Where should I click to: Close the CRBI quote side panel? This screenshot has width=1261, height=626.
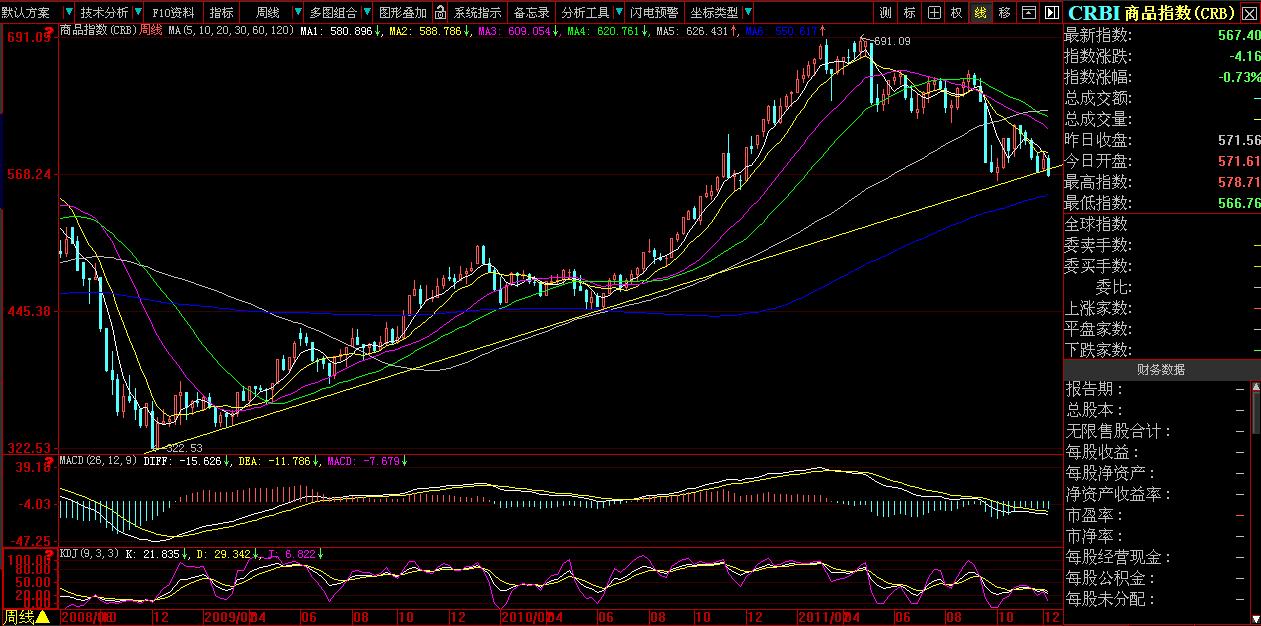click(1249, 14)
